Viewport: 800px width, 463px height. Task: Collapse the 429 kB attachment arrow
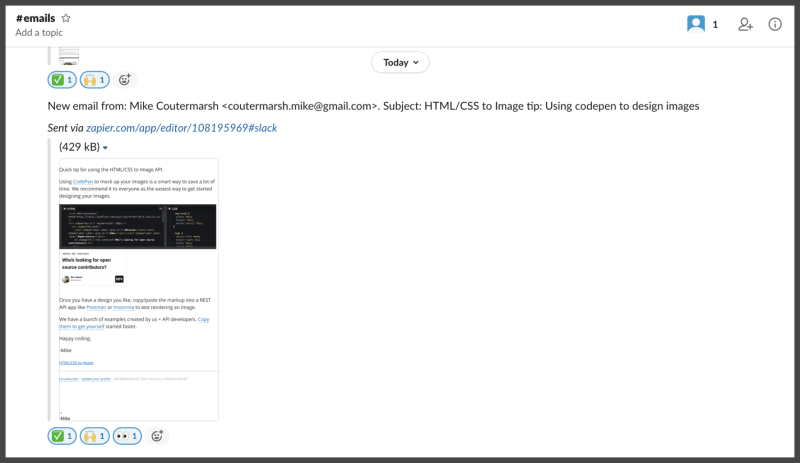click(105, 148)
